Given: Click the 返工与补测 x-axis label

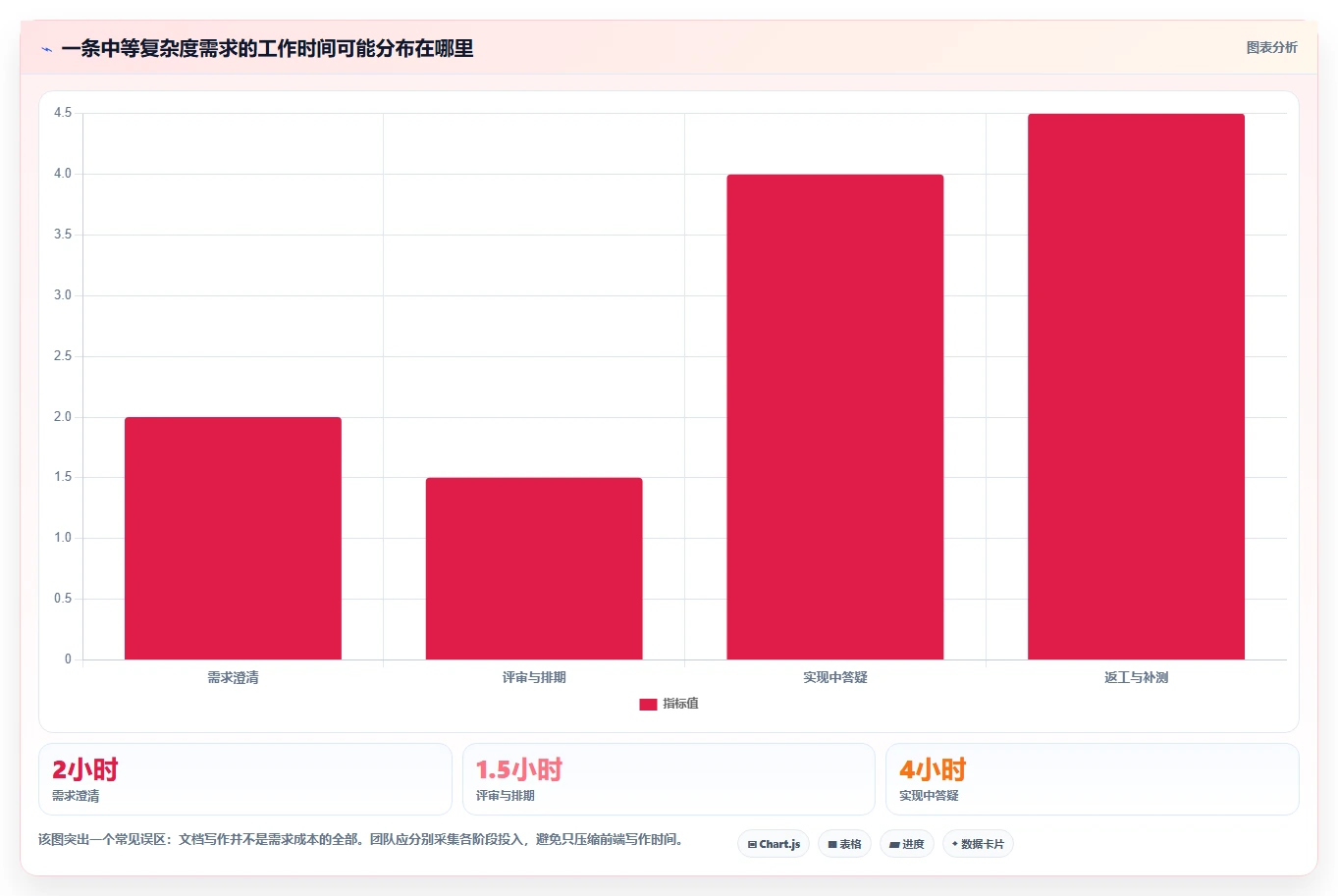Looking at the screenshot, I should click(1136, 677).
